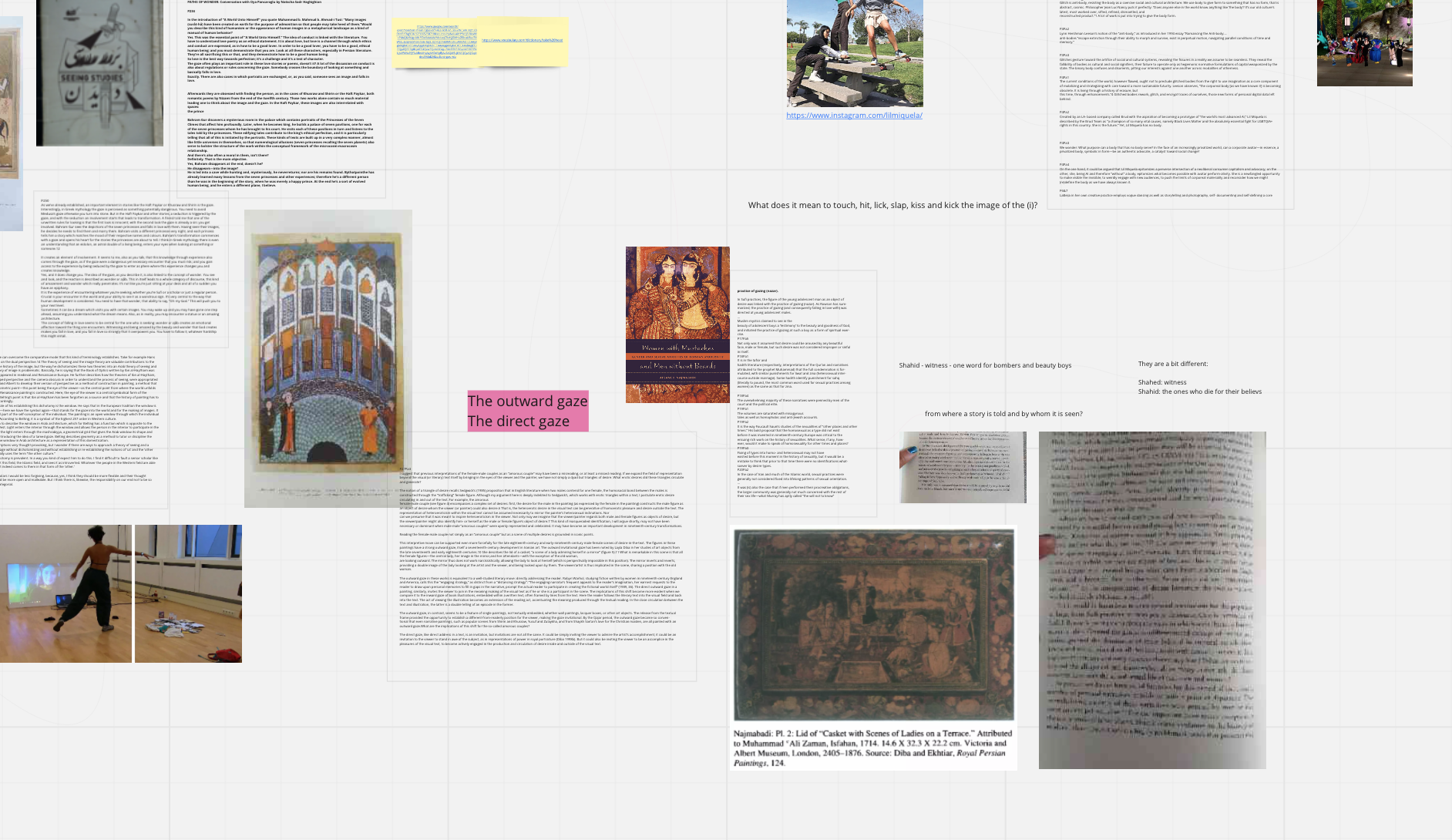Click text 'What does it mean to touch, hit, lick...'
The height and width of the screenshot is (840, 1452).
892,206
